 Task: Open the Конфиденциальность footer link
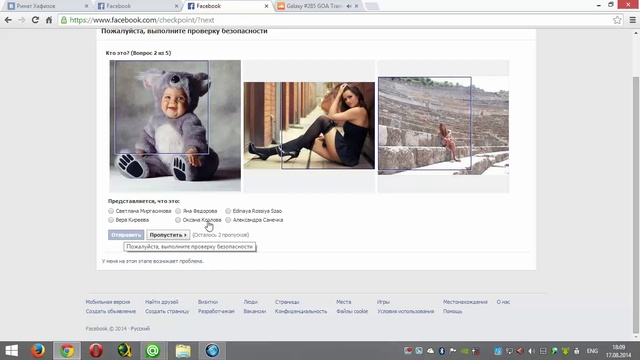click(301, 311)
